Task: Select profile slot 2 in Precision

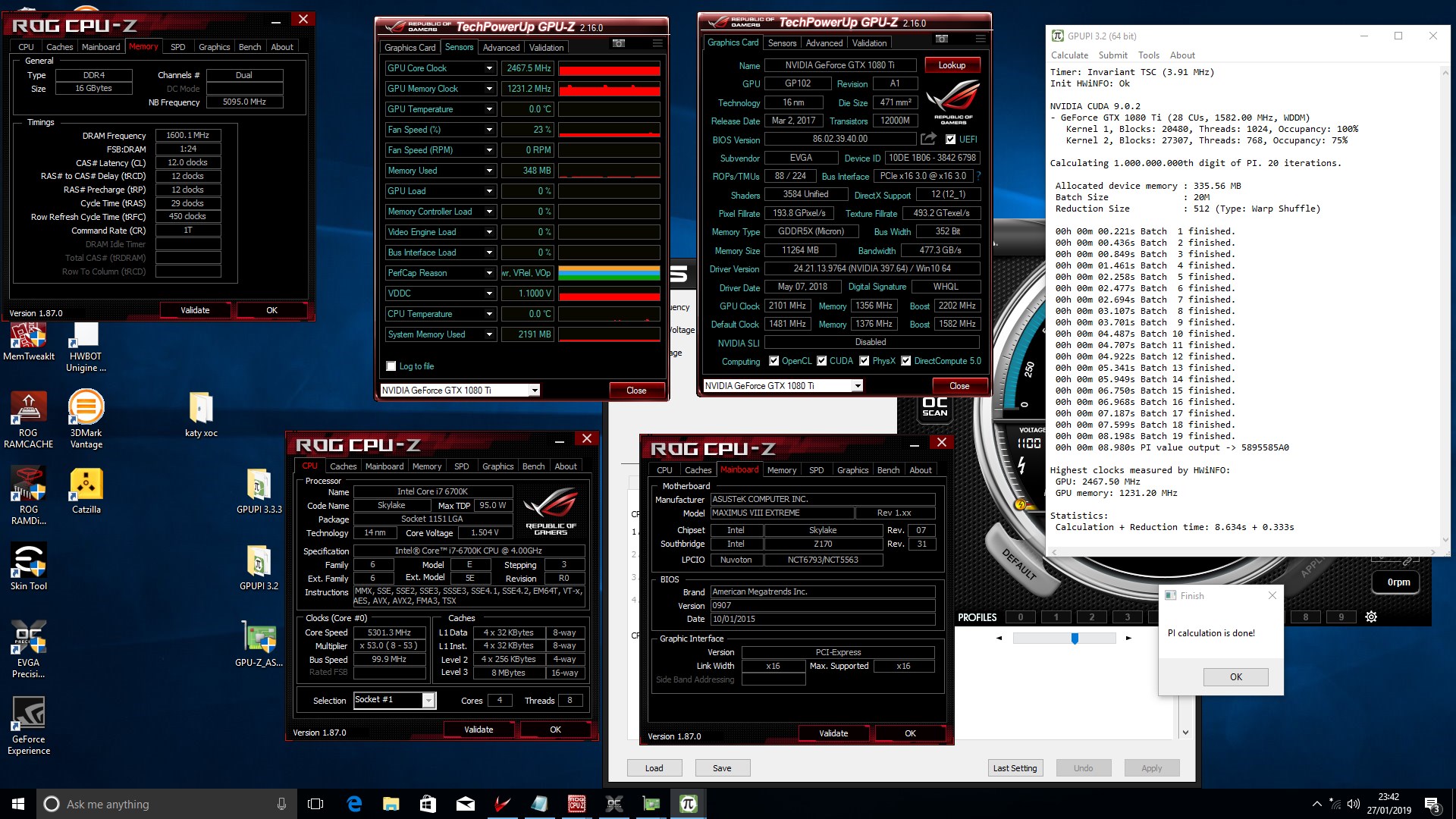Action: [x=1092, y=617]
